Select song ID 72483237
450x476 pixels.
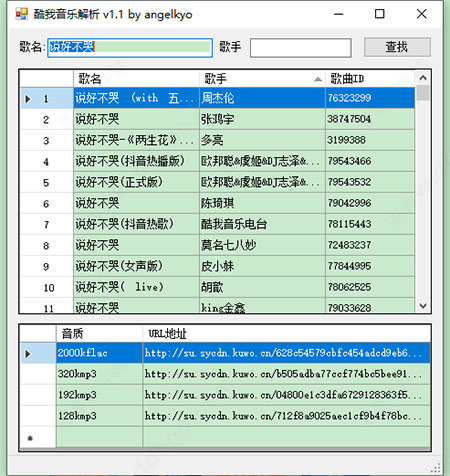370,245
